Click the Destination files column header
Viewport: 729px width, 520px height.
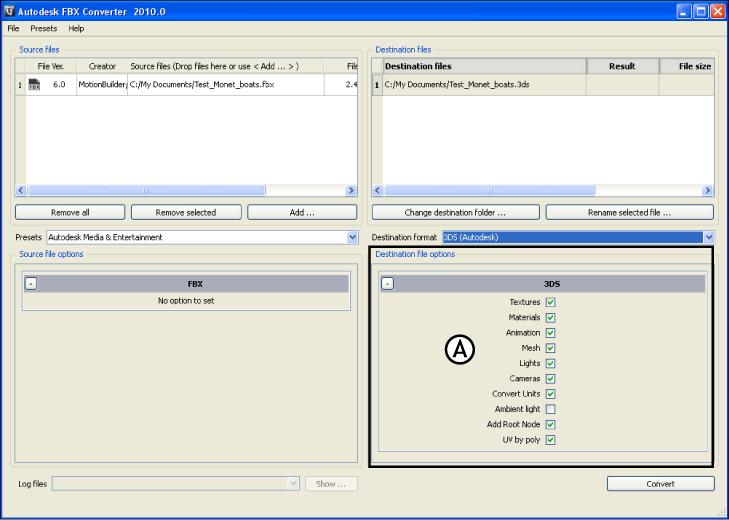coord(484,66)
